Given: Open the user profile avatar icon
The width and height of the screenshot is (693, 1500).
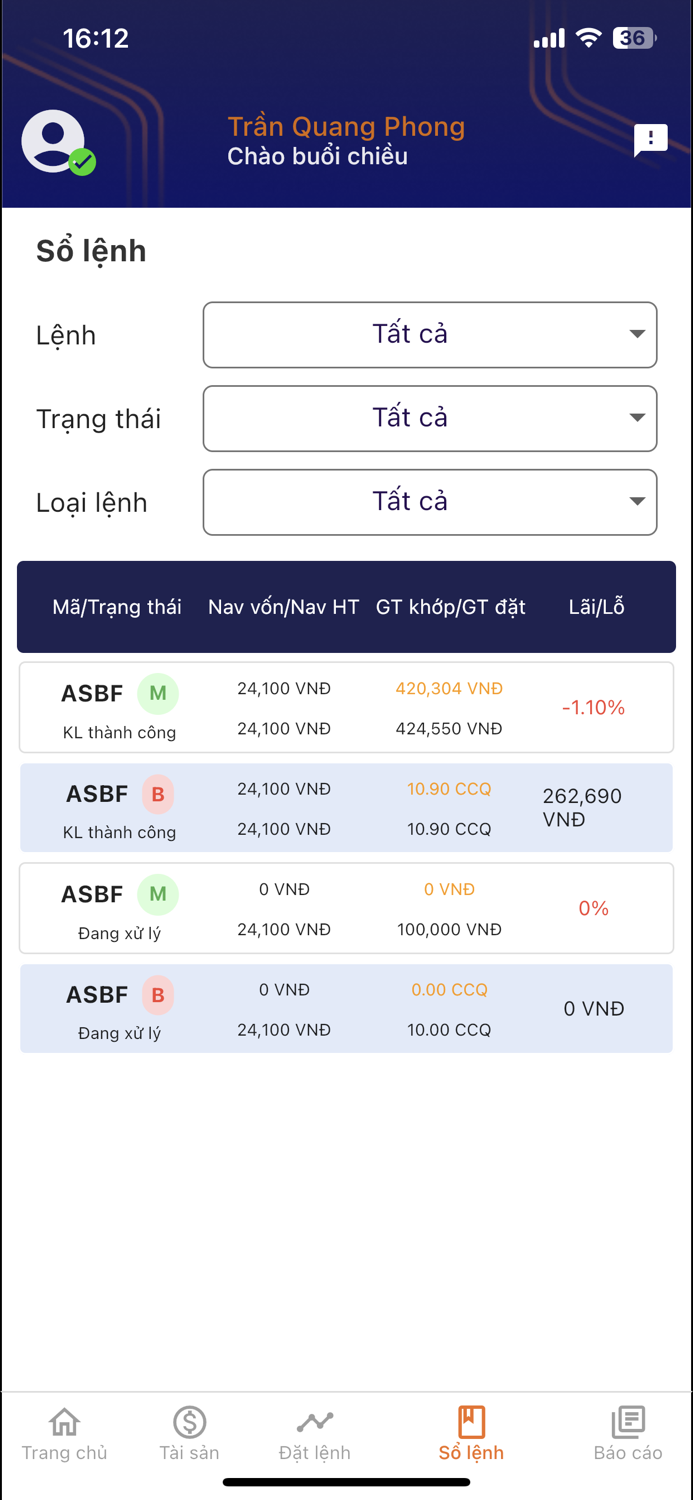Looking at the screenshot, I should click(x=55, y=140).
